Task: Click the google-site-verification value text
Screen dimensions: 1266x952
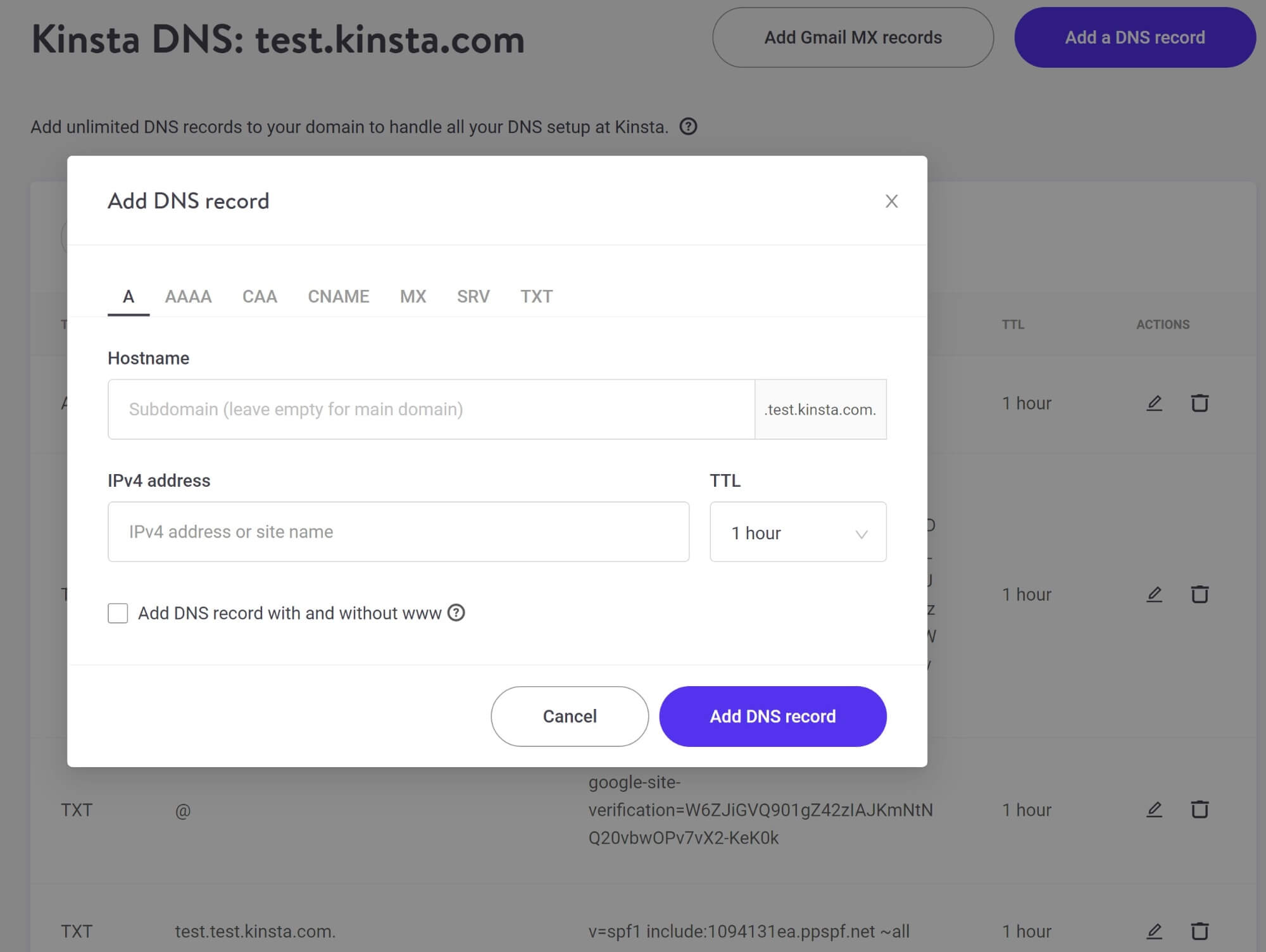Action: click(x=761, y=810)
